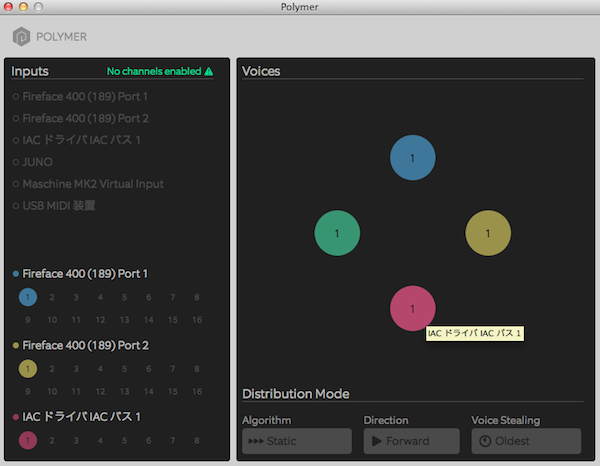The width and height of the screenshot is (600, 466).
Task: Enable channel 12 under Fireface Port 1
Action: [100, 320]
